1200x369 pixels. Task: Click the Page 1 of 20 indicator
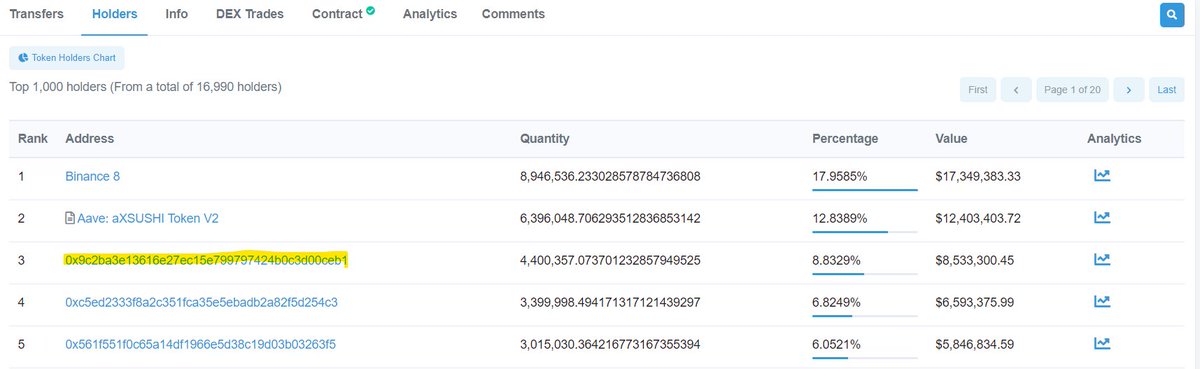[1072, 90]
